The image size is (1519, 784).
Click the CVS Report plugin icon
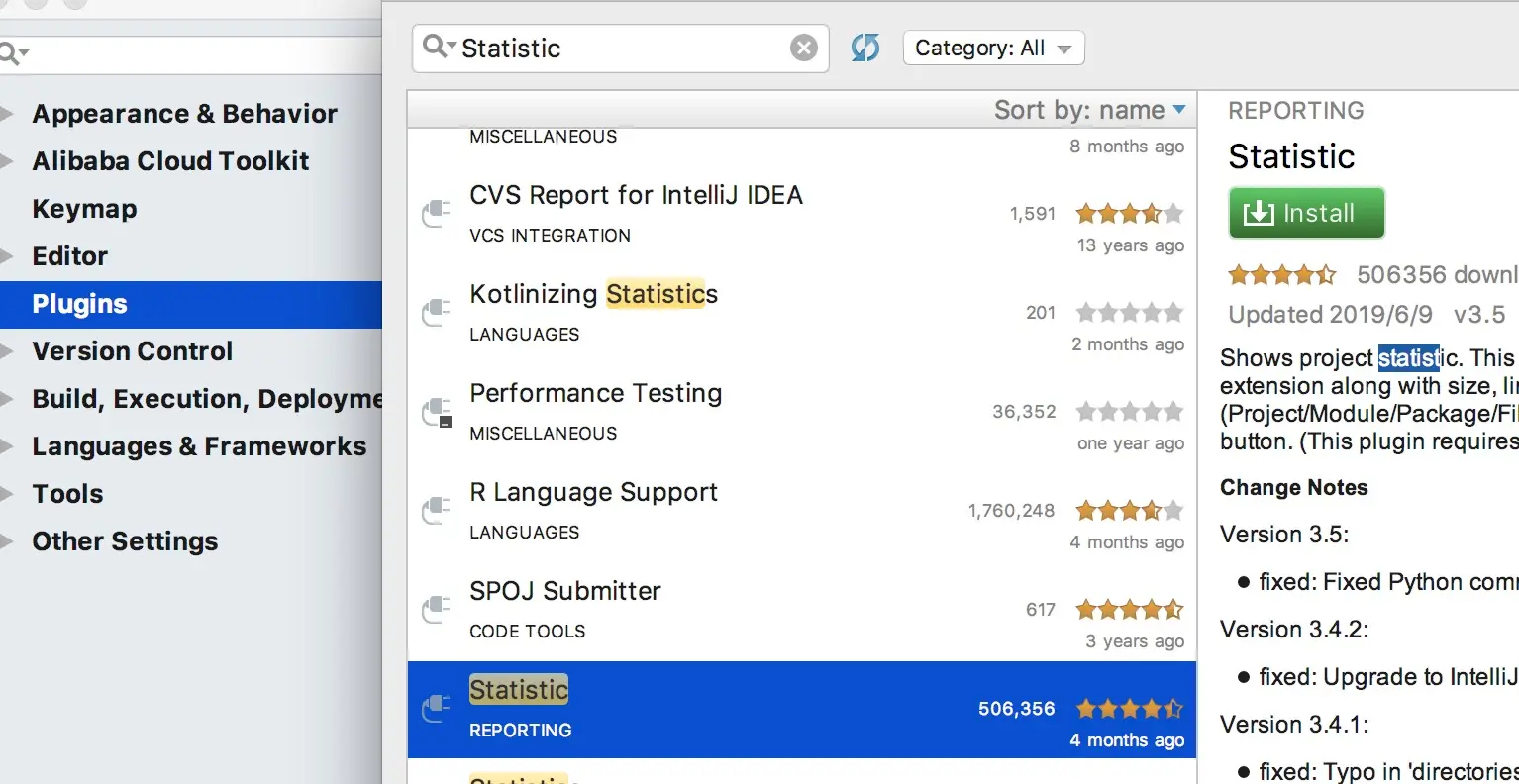click(436, 214)
